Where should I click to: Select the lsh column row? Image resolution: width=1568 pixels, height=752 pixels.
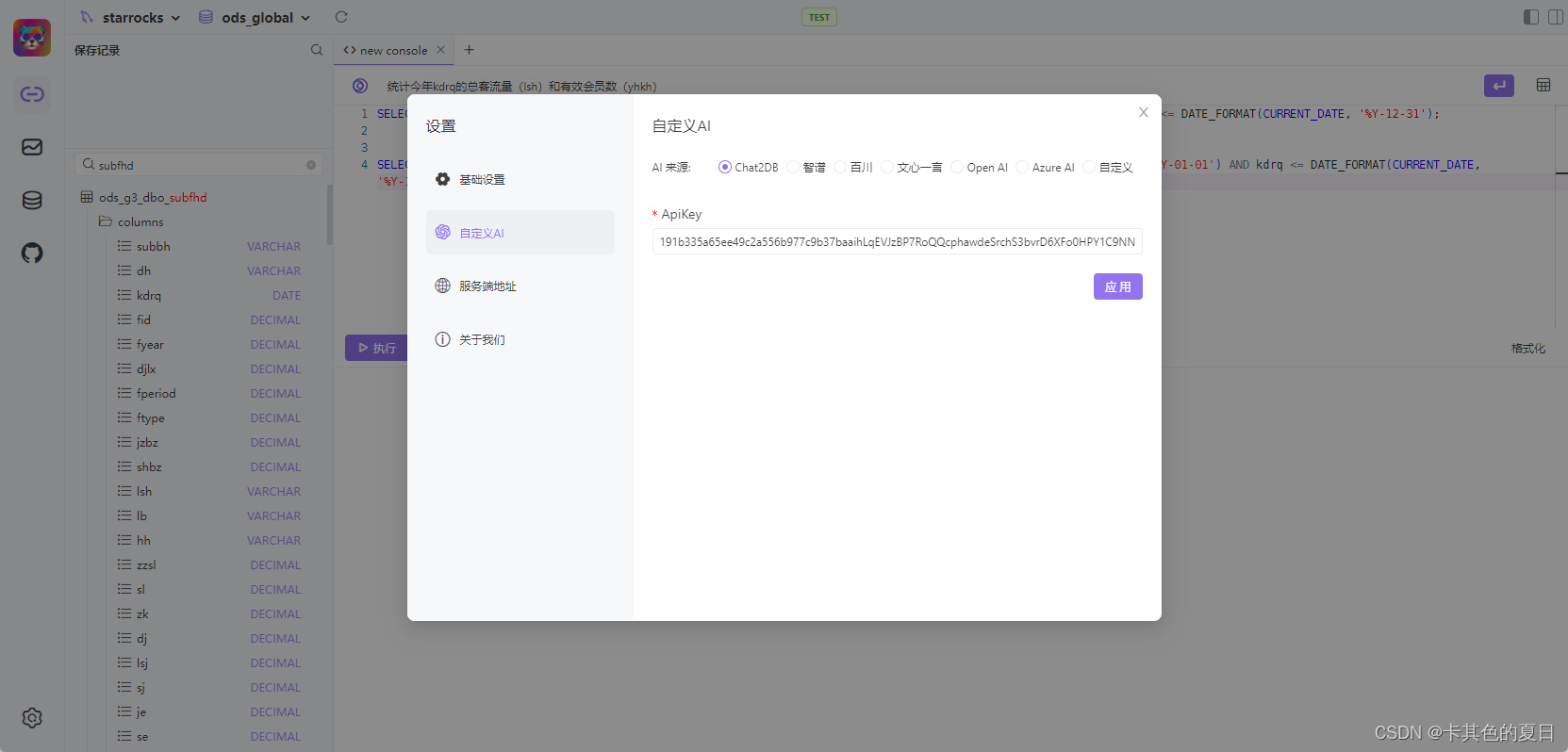click(x=209, y=491)
